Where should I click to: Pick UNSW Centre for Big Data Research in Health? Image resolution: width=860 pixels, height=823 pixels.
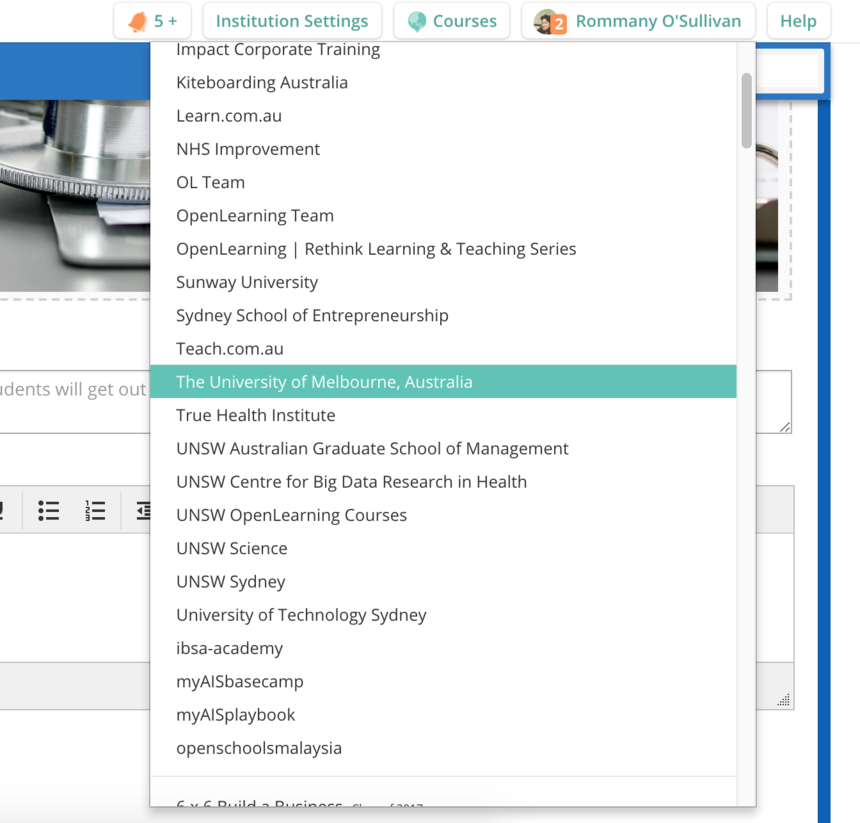pyautogui.click(x=443, y=481)
